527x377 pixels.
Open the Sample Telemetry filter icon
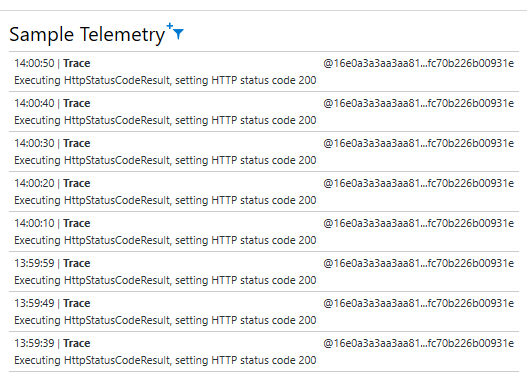click(x=176, y=32)
